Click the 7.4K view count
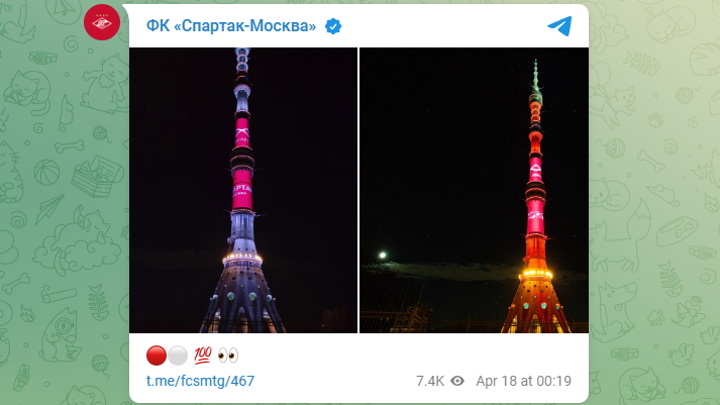Image resolution: width=720 pixels, height=405 pixels. pyautogui.click(x=430, y=381)
